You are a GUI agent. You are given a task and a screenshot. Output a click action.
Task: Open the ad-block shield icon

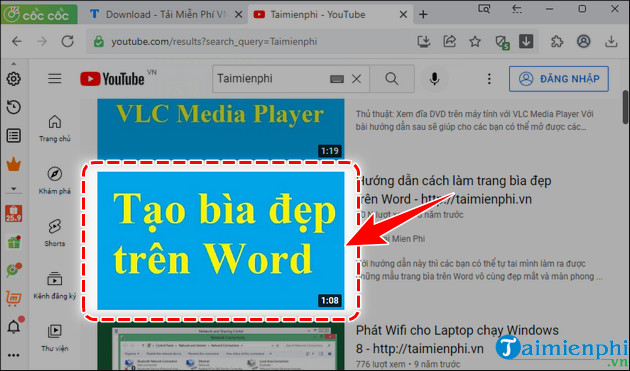[x=502, y=42]
